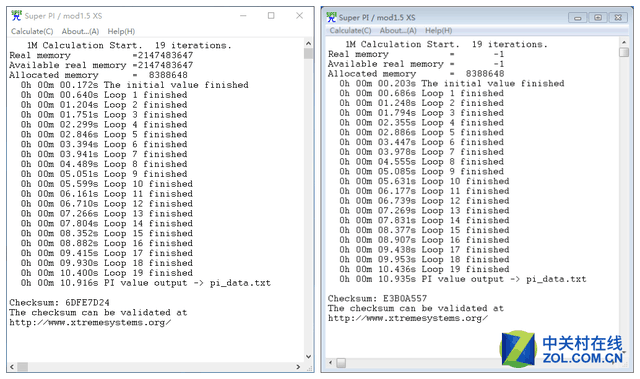Click 'The checksum can be validated at', left window
This screenshot has height=379, width=640.
coord(98,313)
